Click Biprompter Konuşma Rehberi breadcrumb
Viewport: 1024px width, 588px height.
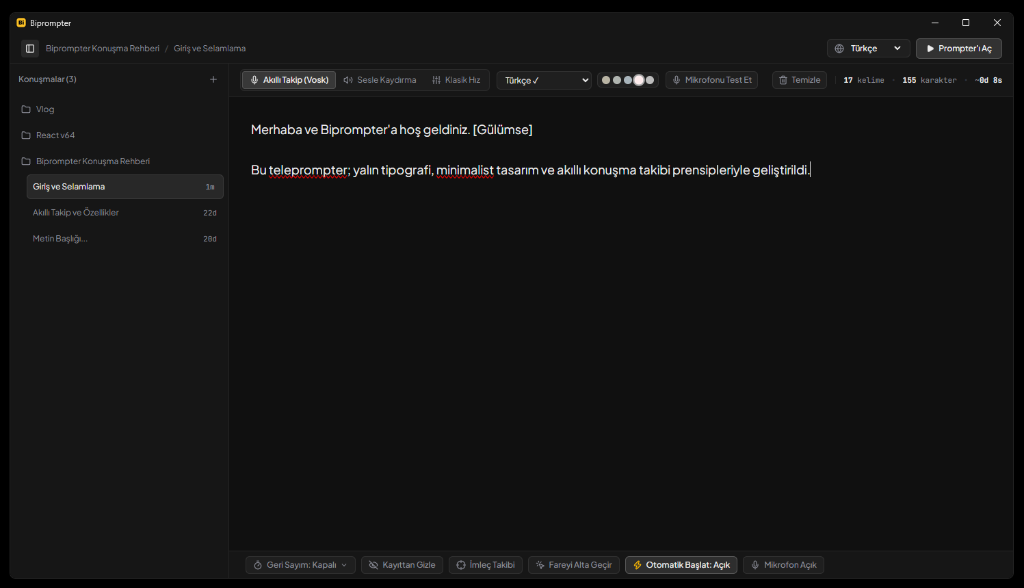103,48
